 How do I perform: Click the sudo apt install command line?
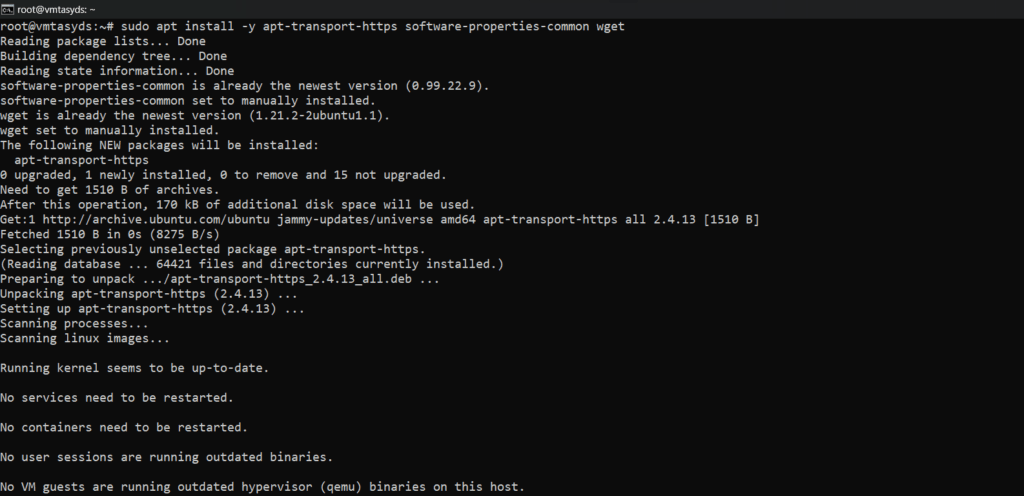[x=312, y=27]
